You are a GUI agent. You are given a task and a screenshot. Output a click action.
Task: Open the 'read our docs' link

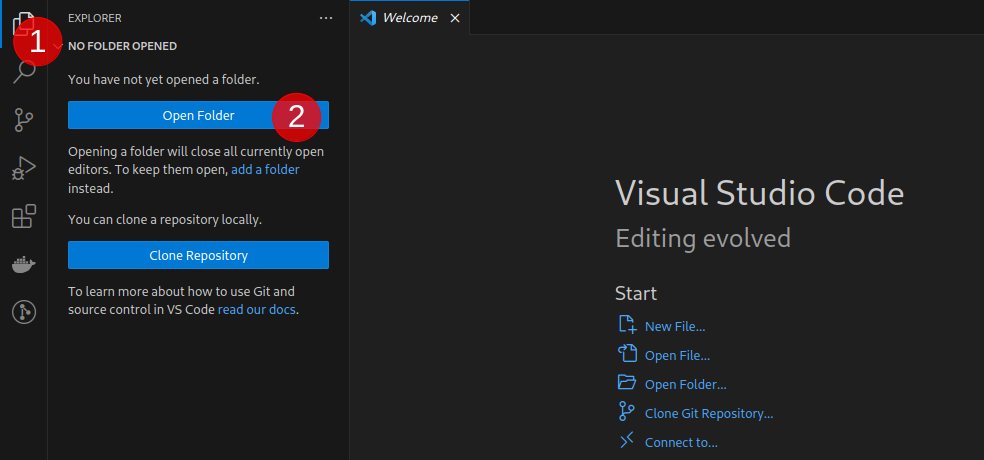coord(257,310)
